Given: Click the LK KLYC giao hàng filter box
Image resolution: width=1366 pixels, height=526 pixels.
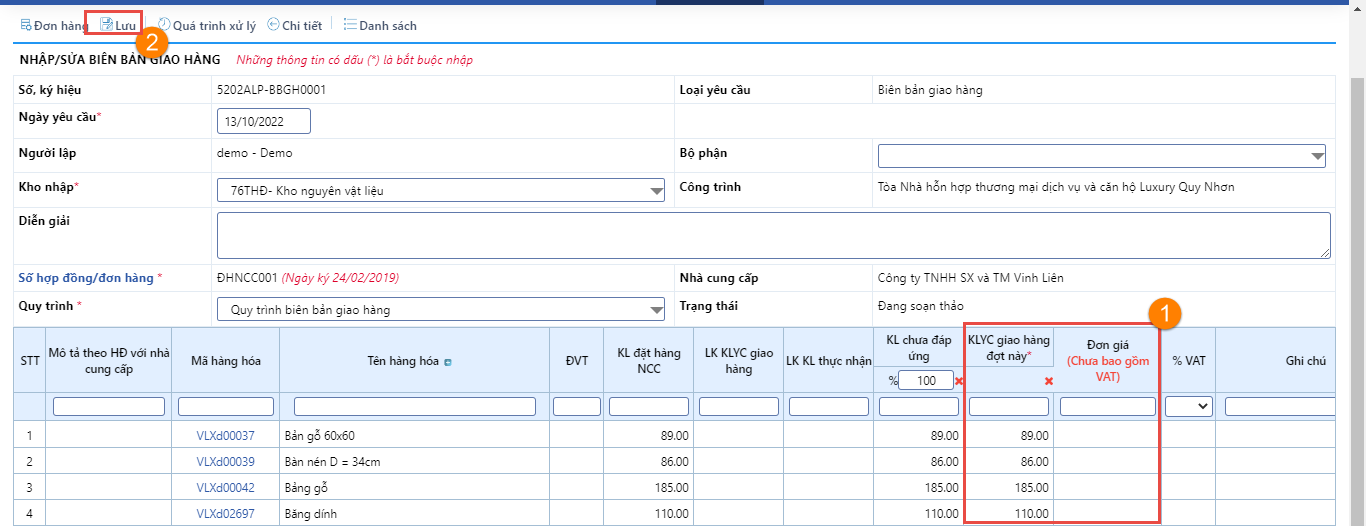Looking at the screenshot, I should click(739, 406).
